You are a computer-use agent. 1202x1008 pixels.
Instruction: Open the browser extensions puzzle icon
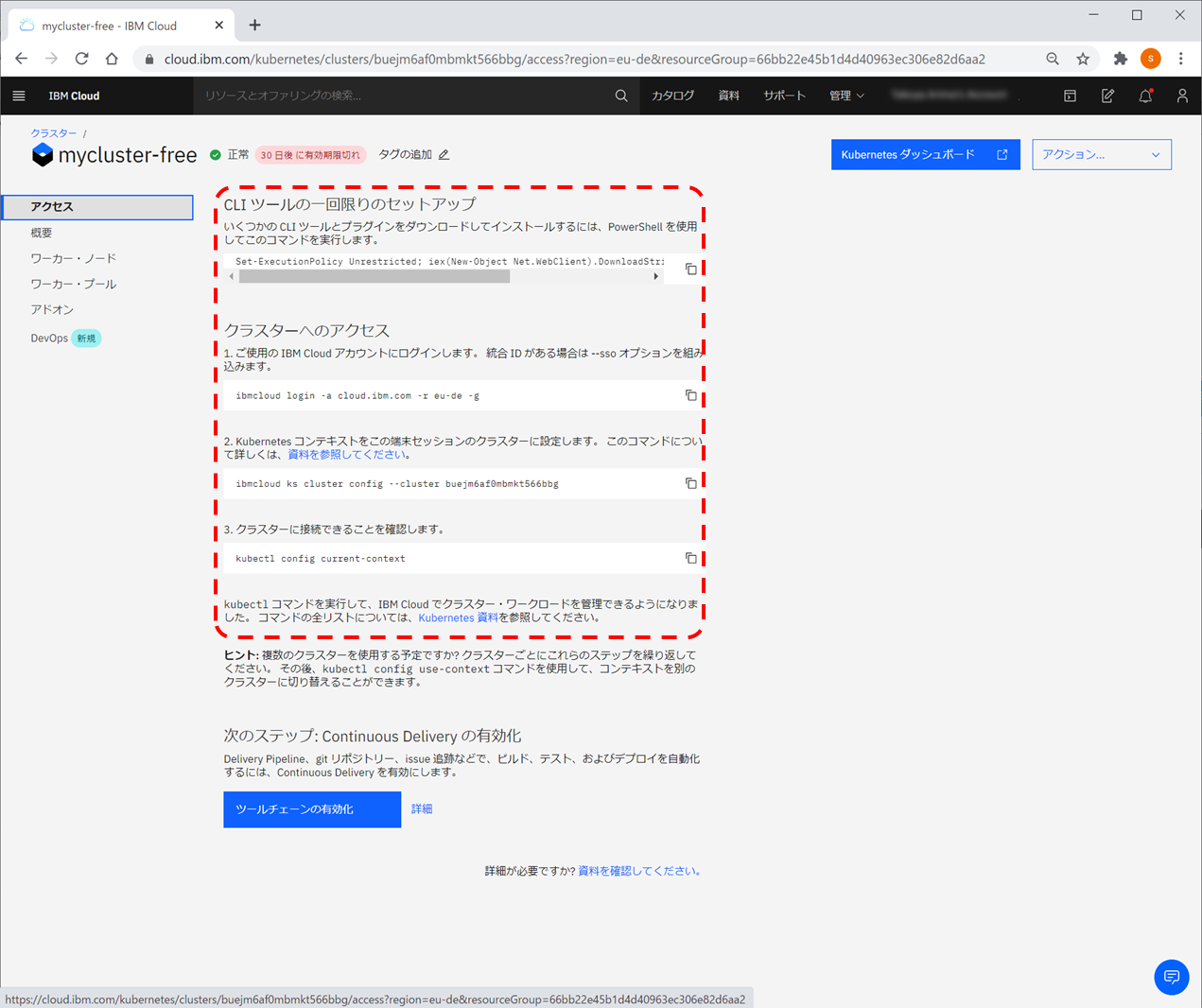[1121, 59]
